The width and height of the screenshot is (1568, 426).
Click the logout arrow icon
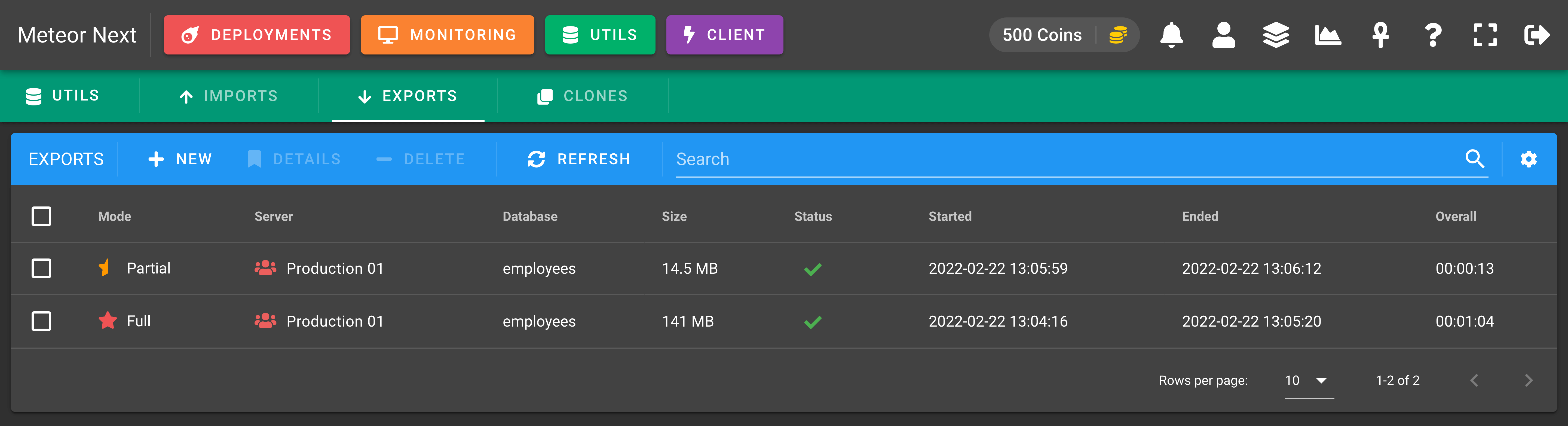(x=1537, y=35)
